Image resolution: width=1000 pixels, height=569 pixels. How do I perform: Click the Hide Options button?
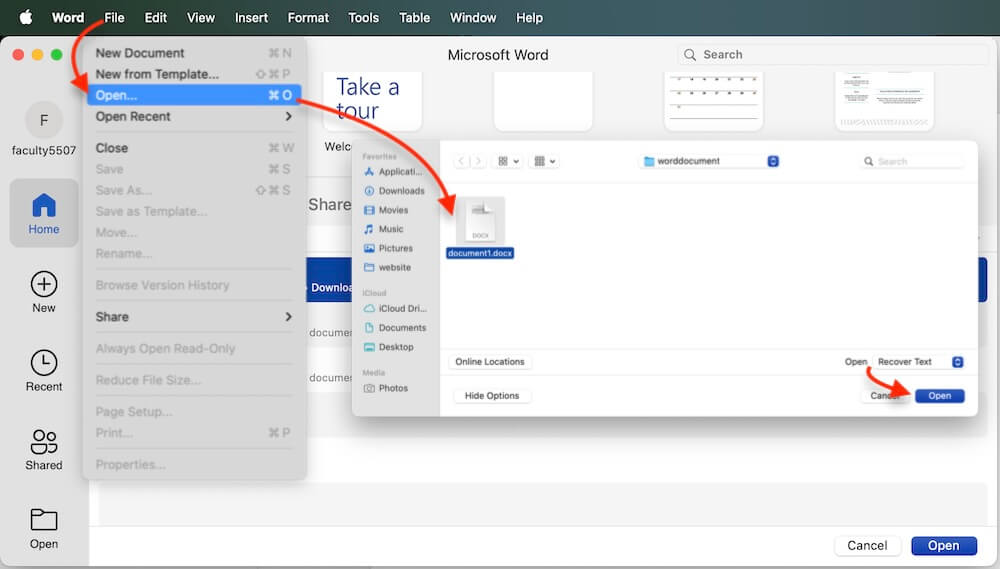point(492,395)
